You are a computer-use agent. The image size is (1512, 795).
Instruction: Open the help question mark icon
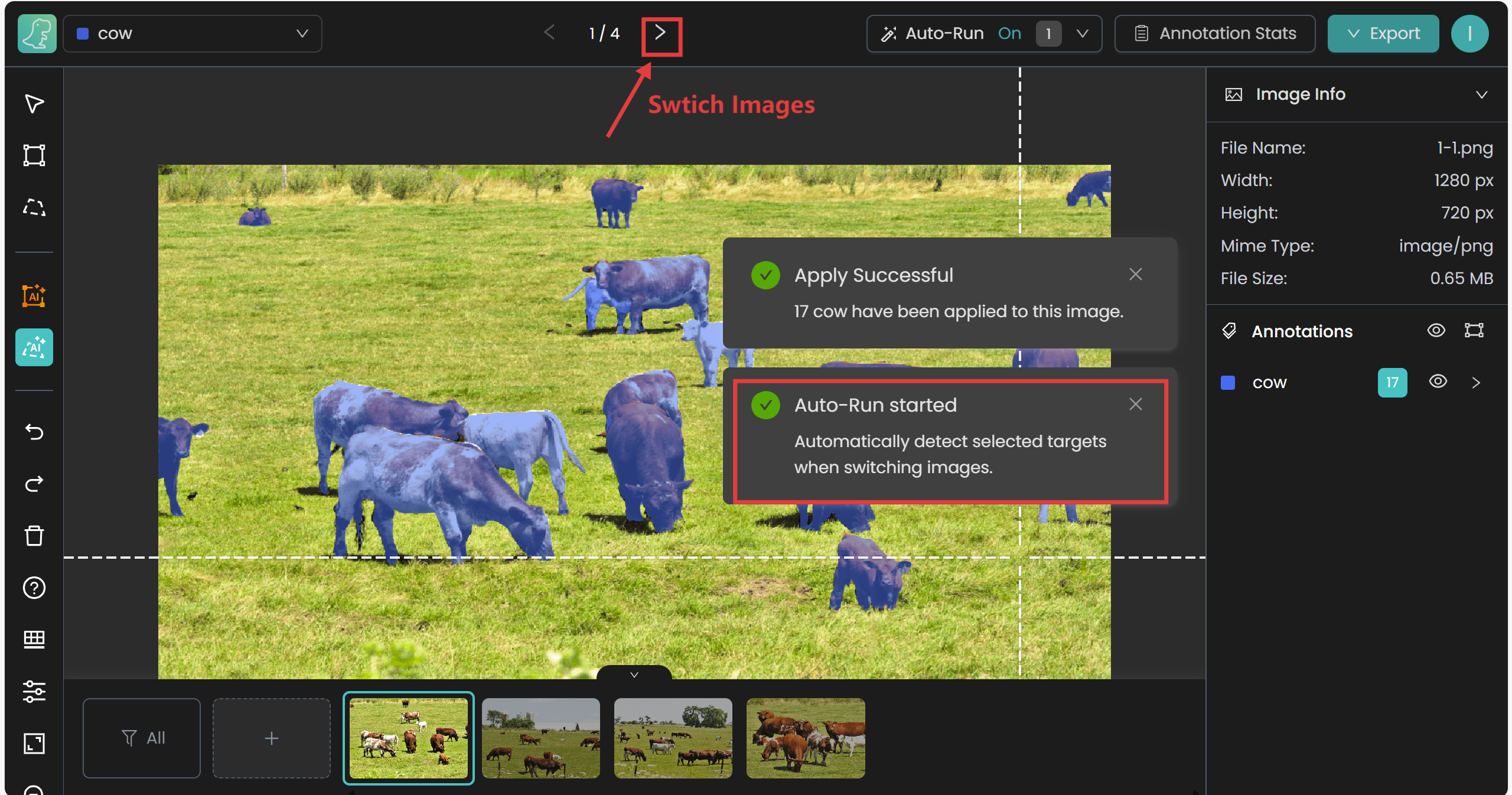tap(34, 588)
